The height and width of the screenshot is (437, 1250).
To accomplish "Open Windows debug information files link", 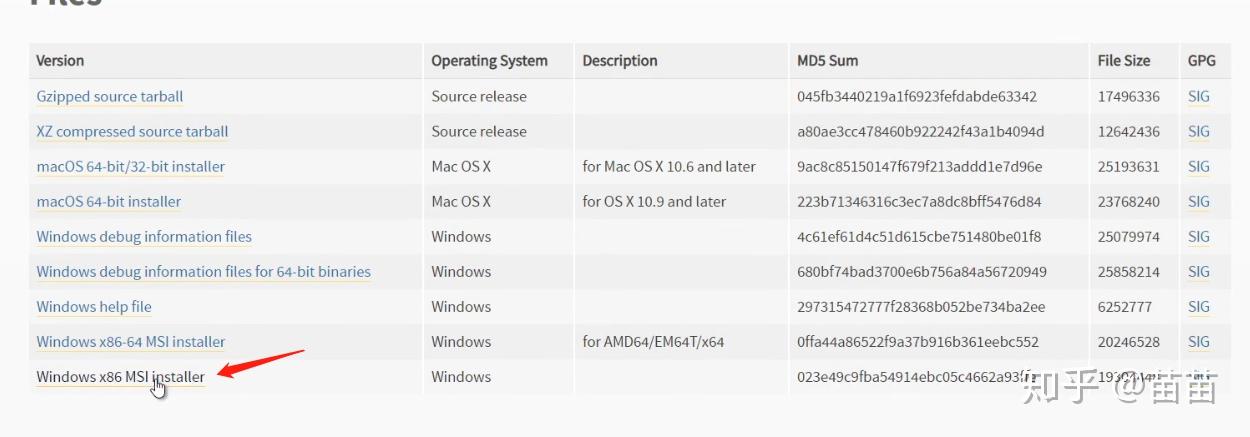I will 144,237.
